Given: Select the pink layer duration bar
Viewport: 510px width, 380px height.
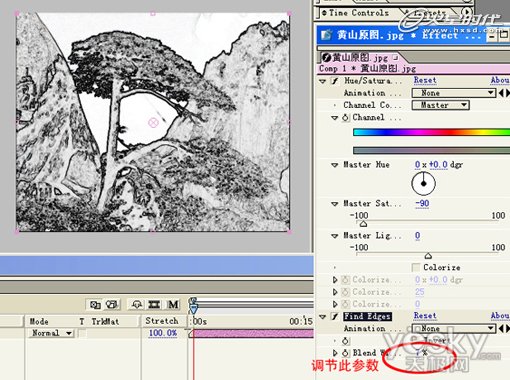Looking at the screenshot, I should 253,334.
